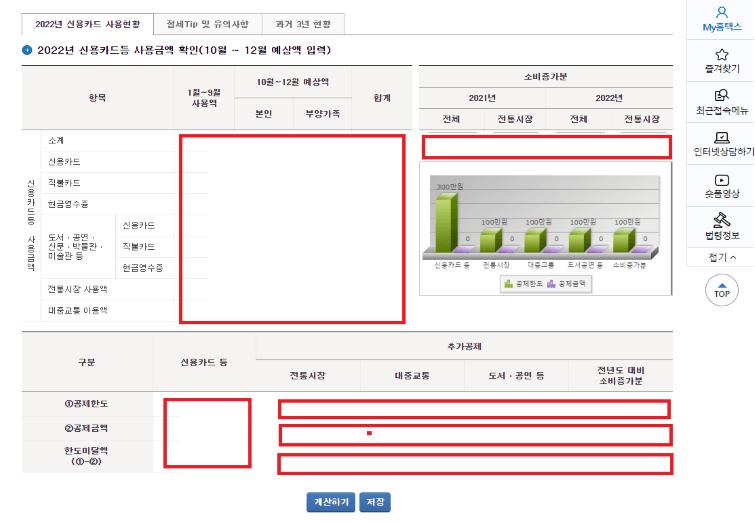Select the 전통시장 100만원 chart bar
The image size is (755, 523).
(491, 240)
